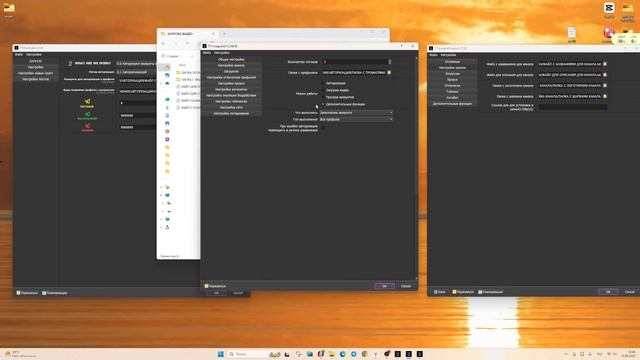Click the green status icon in left window
The image size is (640, 360).
(87, 115)
